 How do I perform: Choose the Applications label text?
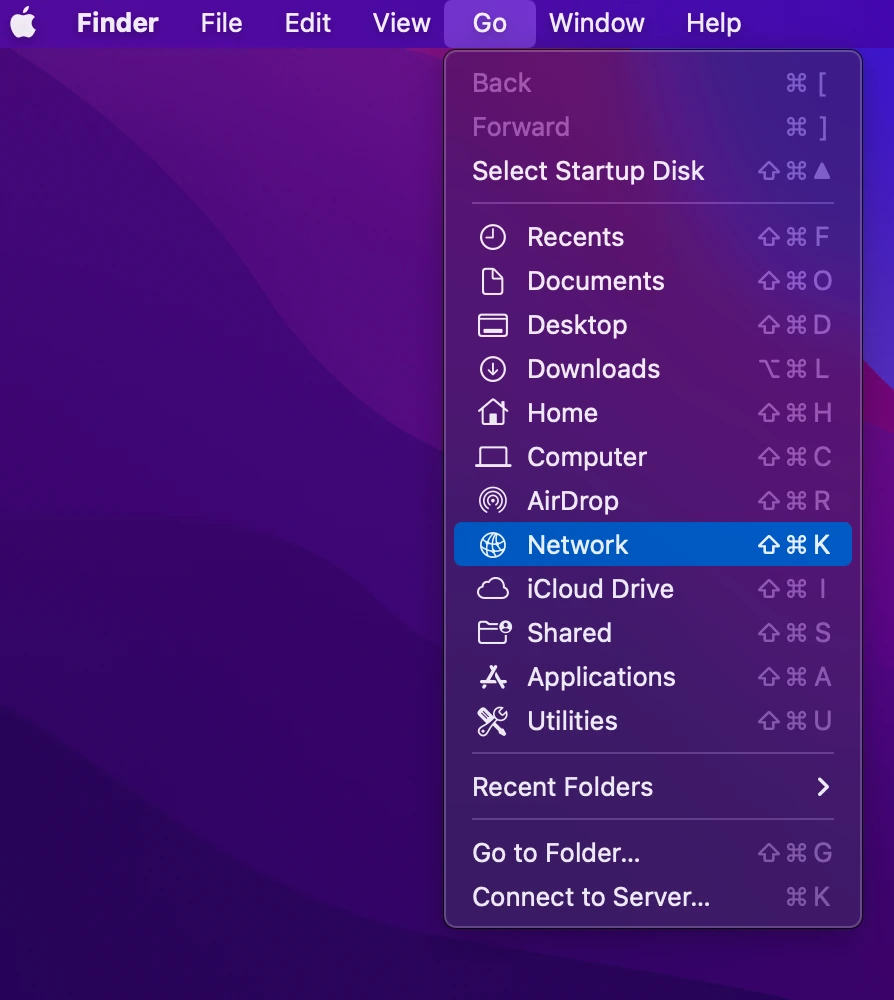pos(601,677)
